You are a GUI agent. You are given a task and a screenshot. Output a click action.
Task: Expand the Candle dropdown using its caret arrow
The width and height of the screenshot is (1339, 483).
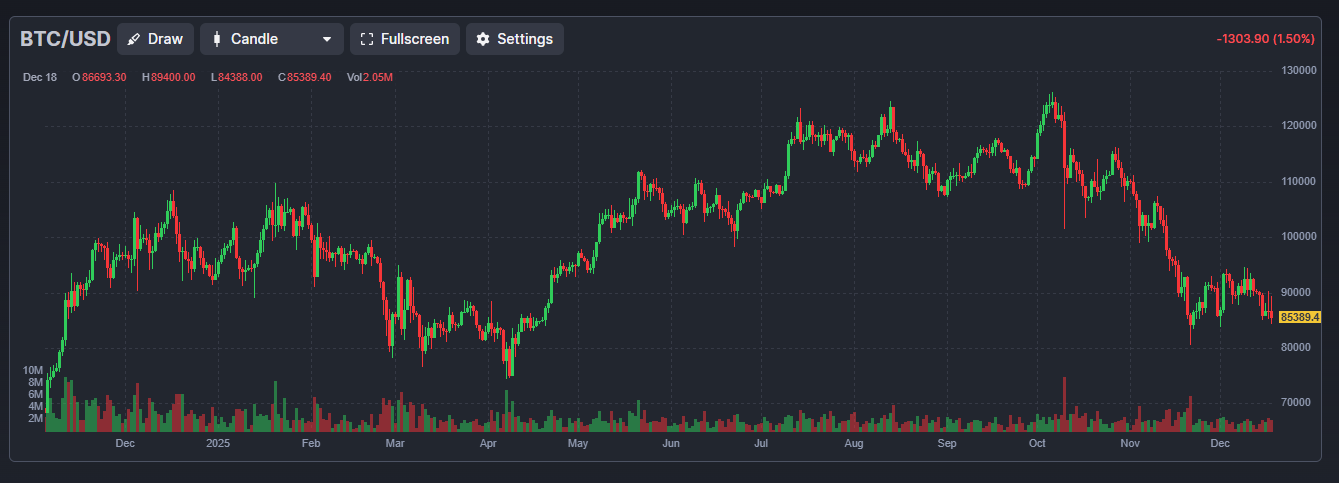coord(327,39)
